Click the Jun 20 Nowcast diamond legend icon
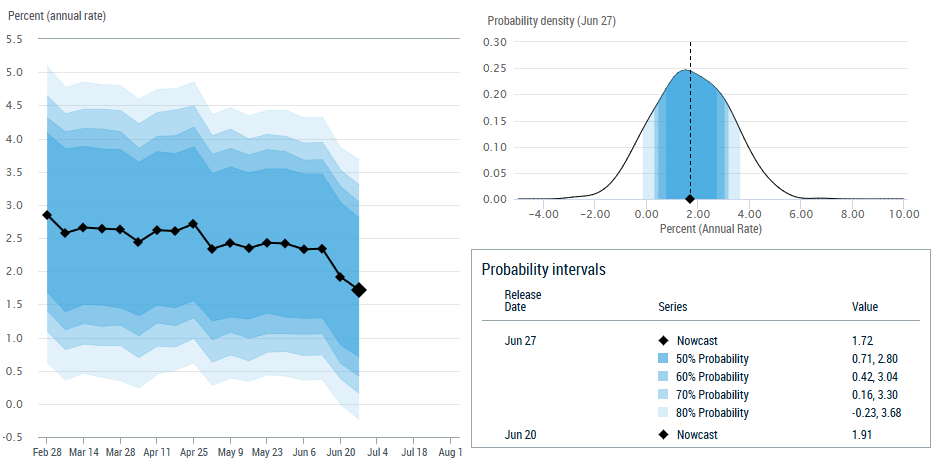 [x=665, y=435]
